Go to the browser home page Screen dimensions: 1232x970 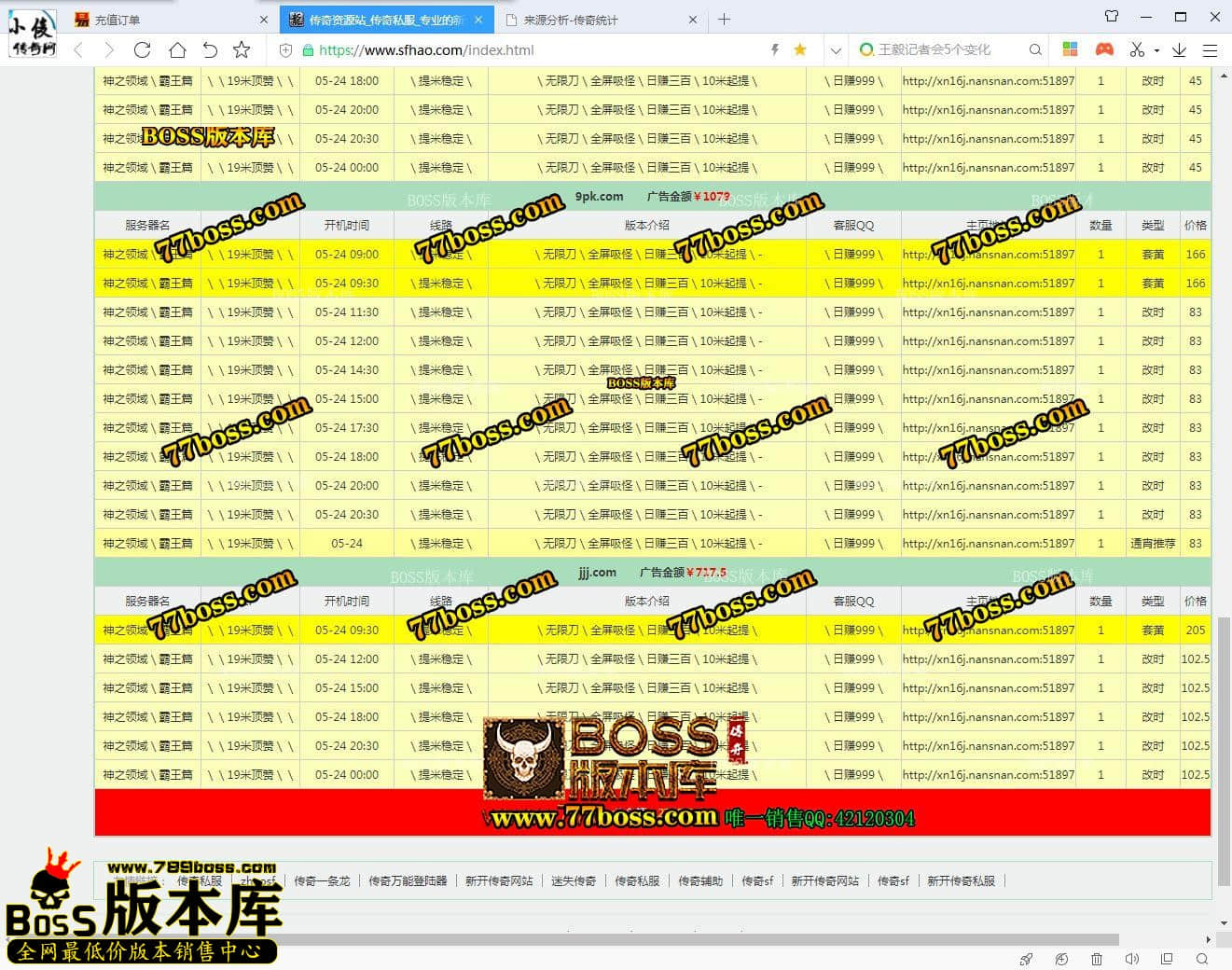pyautogui.click(x=176, y=50)
